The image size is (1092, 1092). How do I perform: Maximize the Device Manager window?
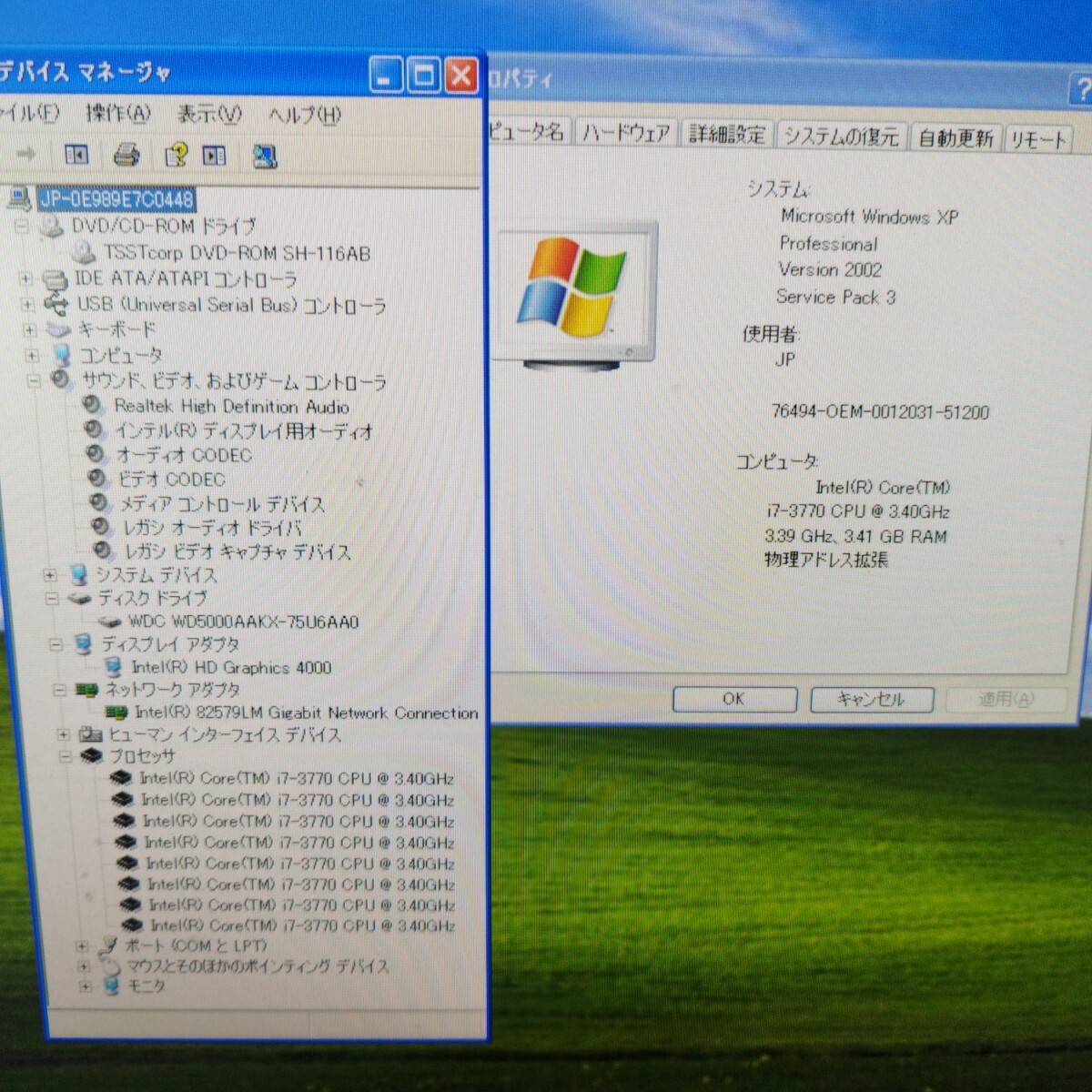point(423,75)
